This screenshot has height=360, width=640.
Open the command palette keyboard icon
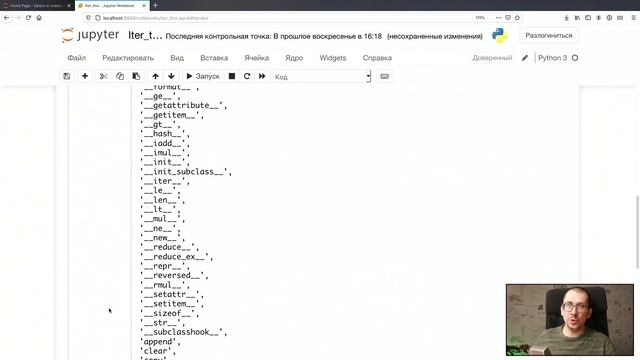pyautogui.click(x=384, y=76)
